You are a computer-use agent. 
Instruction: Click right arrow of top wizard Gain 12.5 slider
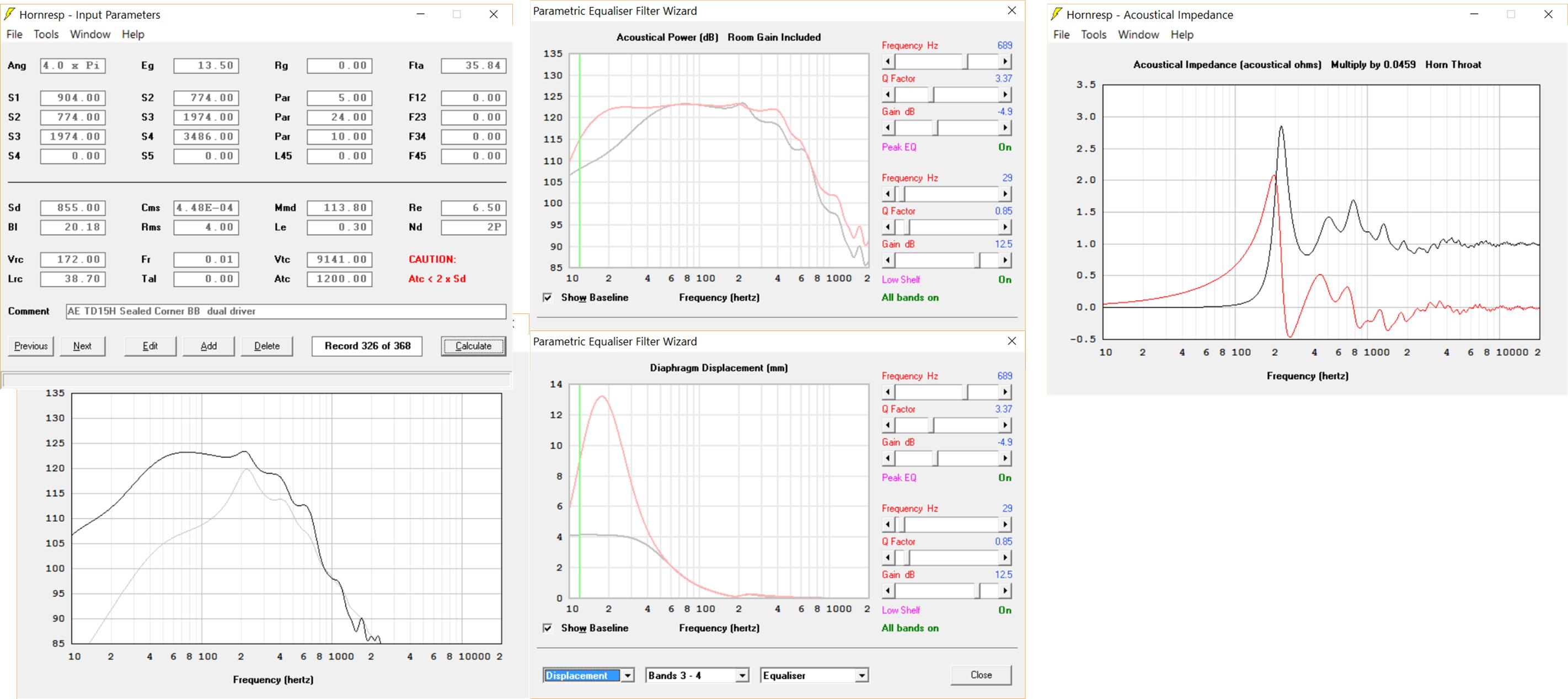[1005, 260]
